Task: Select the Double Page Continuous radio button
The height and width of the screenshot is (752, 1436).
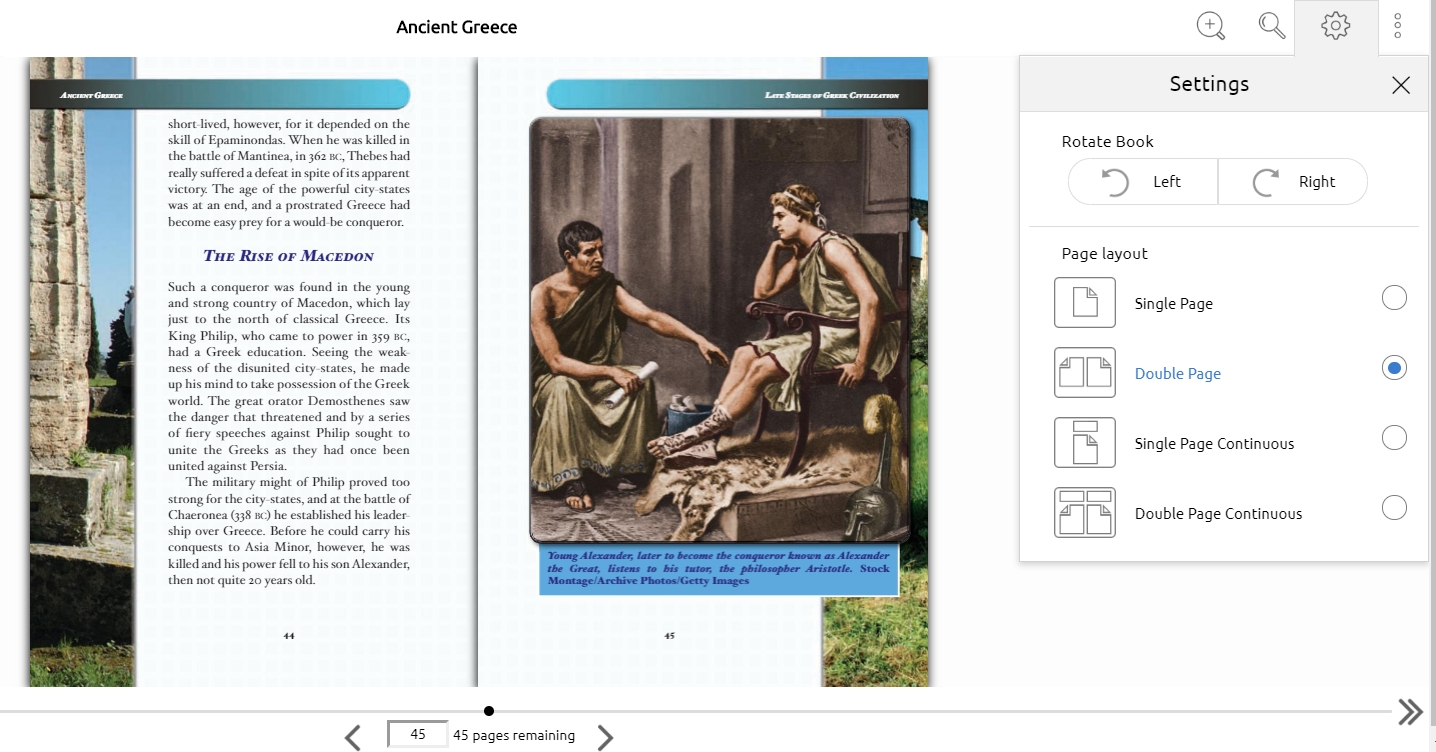Action: (x=1394, y=507)
